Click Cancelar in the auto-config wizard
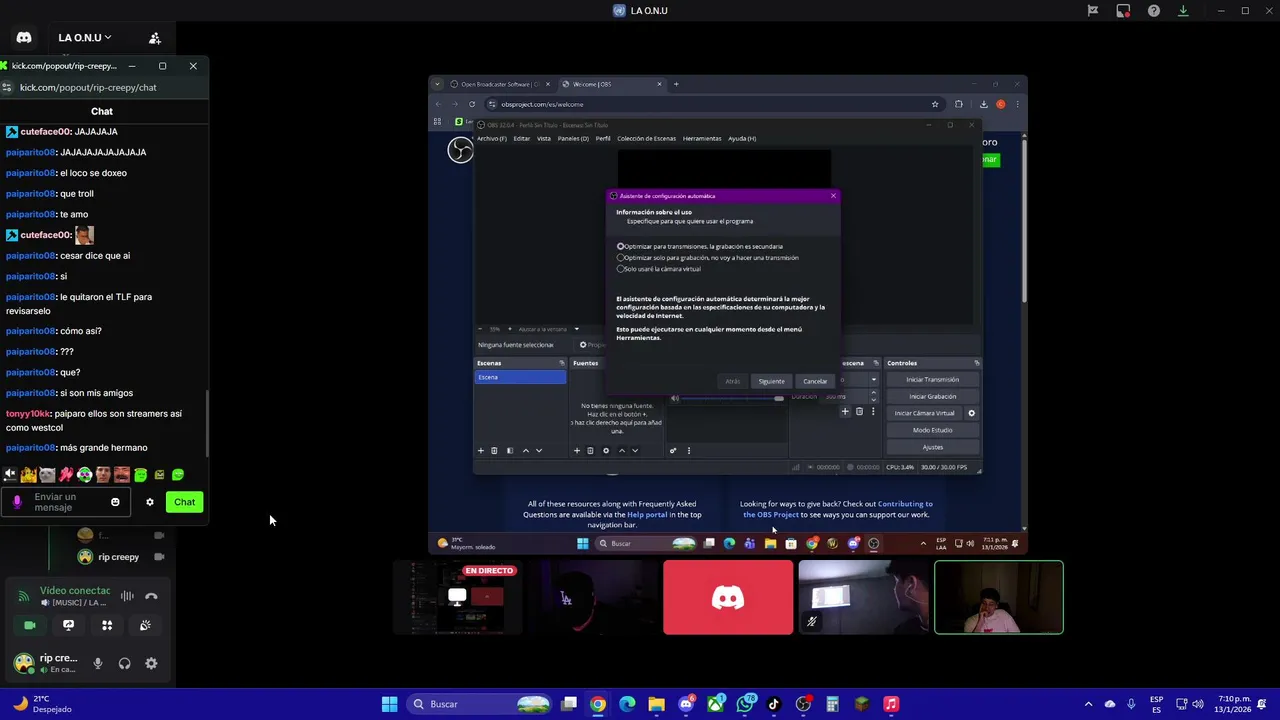The width and height of the screenshot is (1280, 720). click(x=815, y=381)
